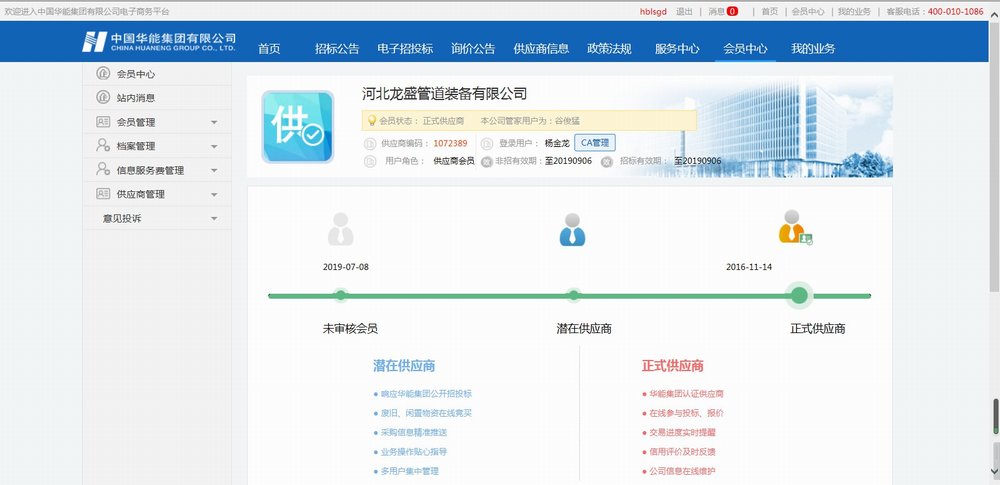Open 招标公告 in the navigation bar
The height and width of the screenshot is (485, 1000).
[337, 49]
